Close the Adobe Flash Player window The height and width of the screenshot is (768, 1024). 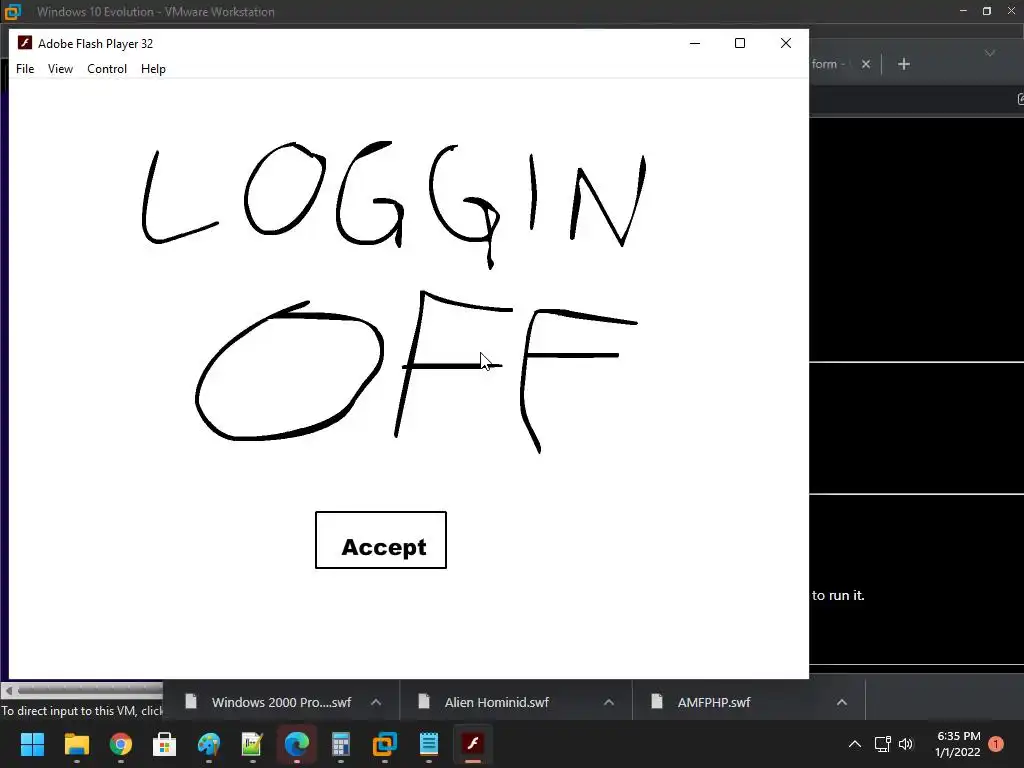click(786, 43)
